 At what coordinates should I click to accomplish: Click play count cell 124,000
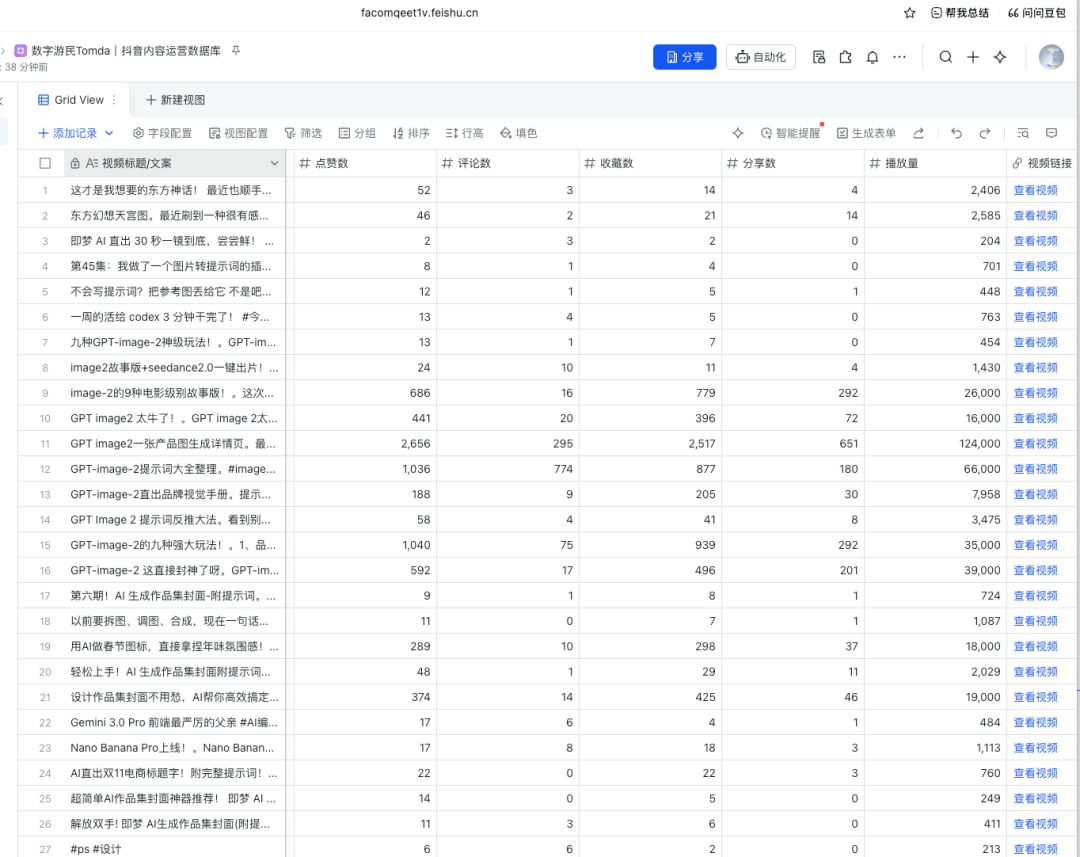pyautogui.click(x=935, y=444)
